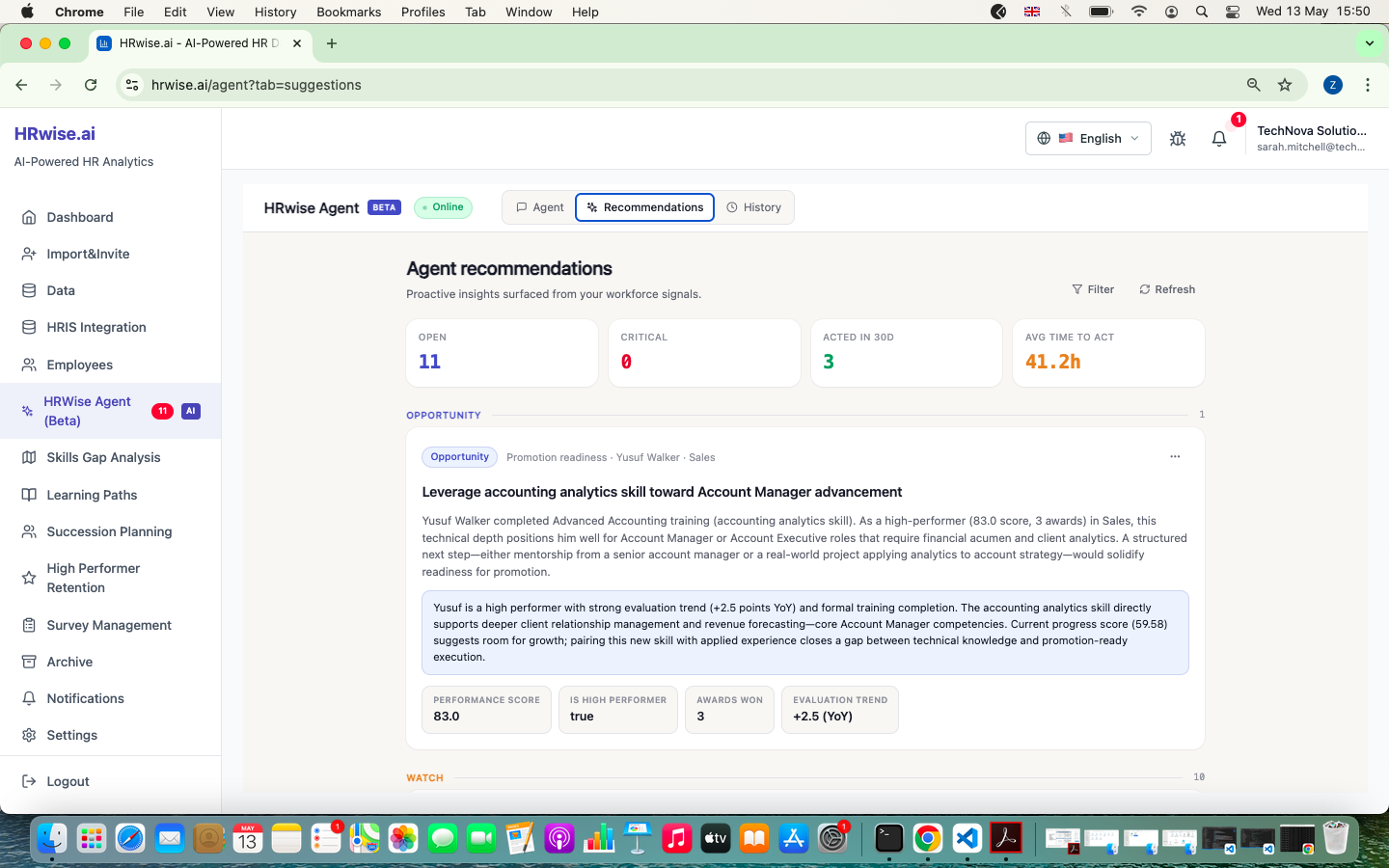Click the bug report icon in header
Image resolution: width=1389 pixels, height=868 pixels.
coord(1178,139)
